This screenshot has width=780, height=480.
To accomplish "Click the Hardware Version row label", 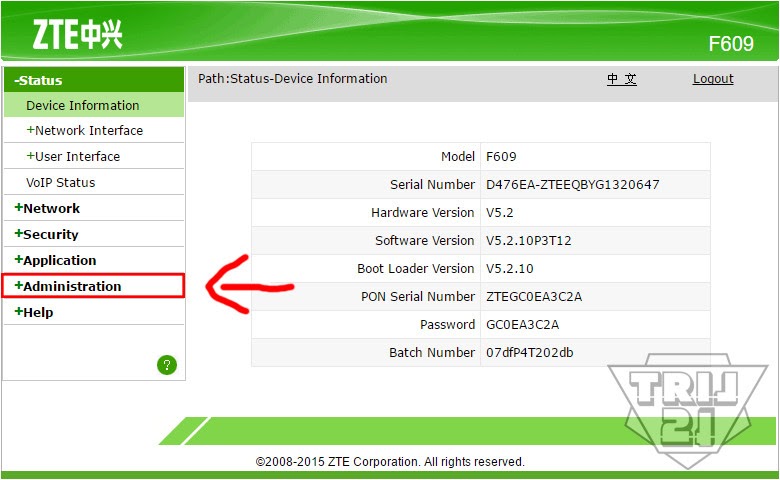I will point(423,212).
